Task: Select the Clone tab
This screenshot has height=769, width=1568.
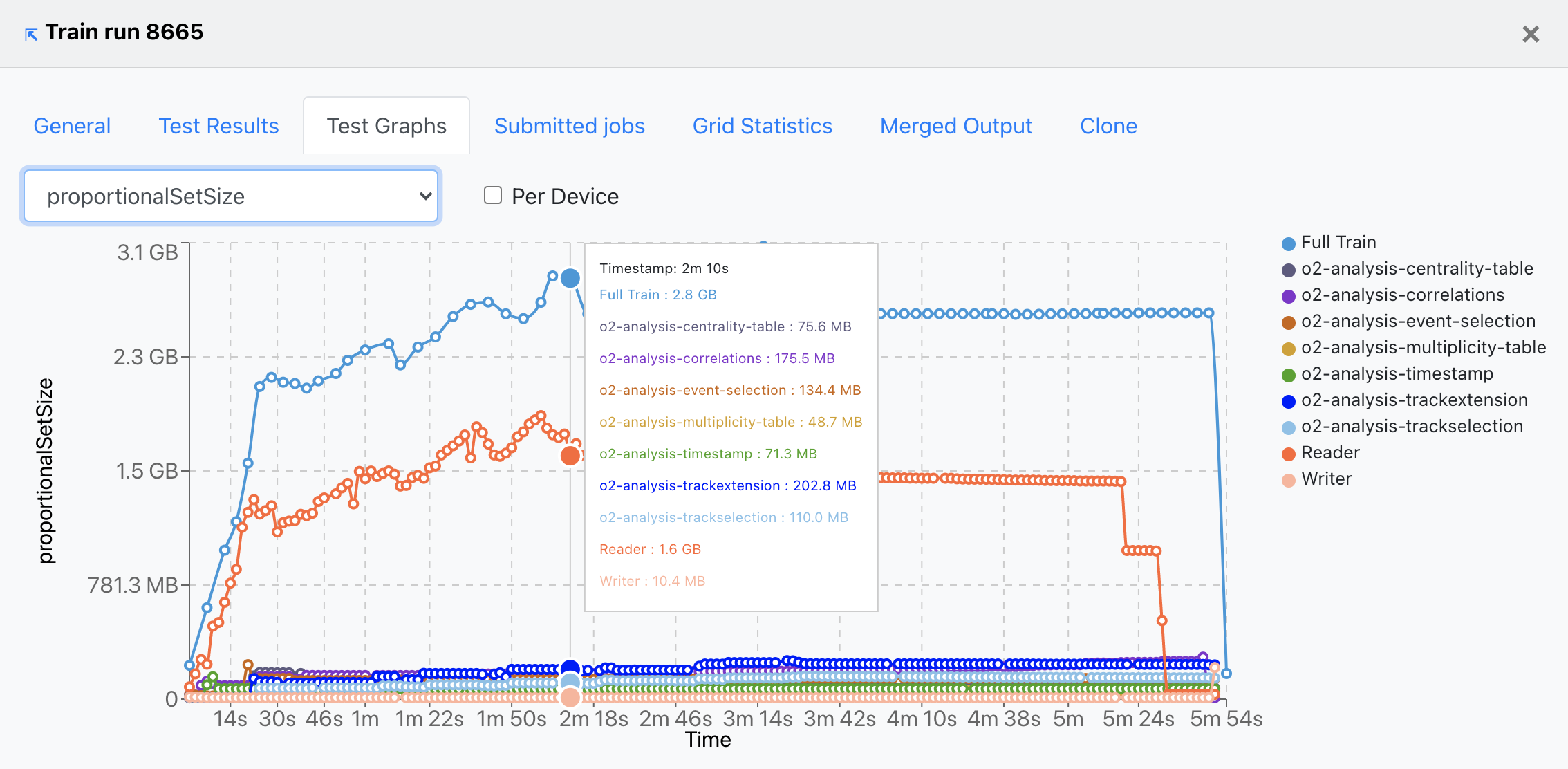Action: [1108, 126]
